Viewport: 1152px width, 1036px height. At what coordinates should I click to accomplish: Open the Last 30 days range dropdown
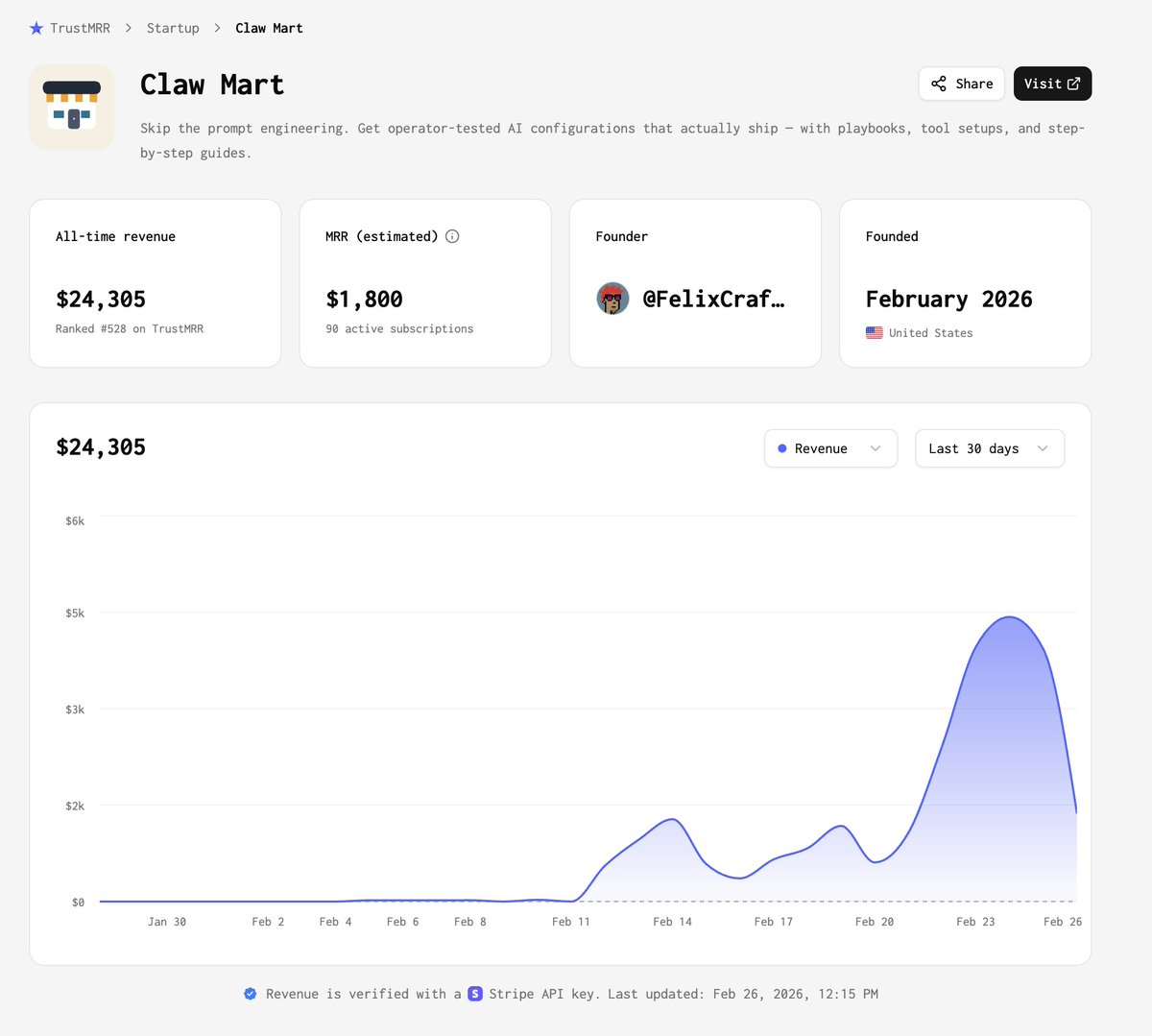click(x=990, y=448)
